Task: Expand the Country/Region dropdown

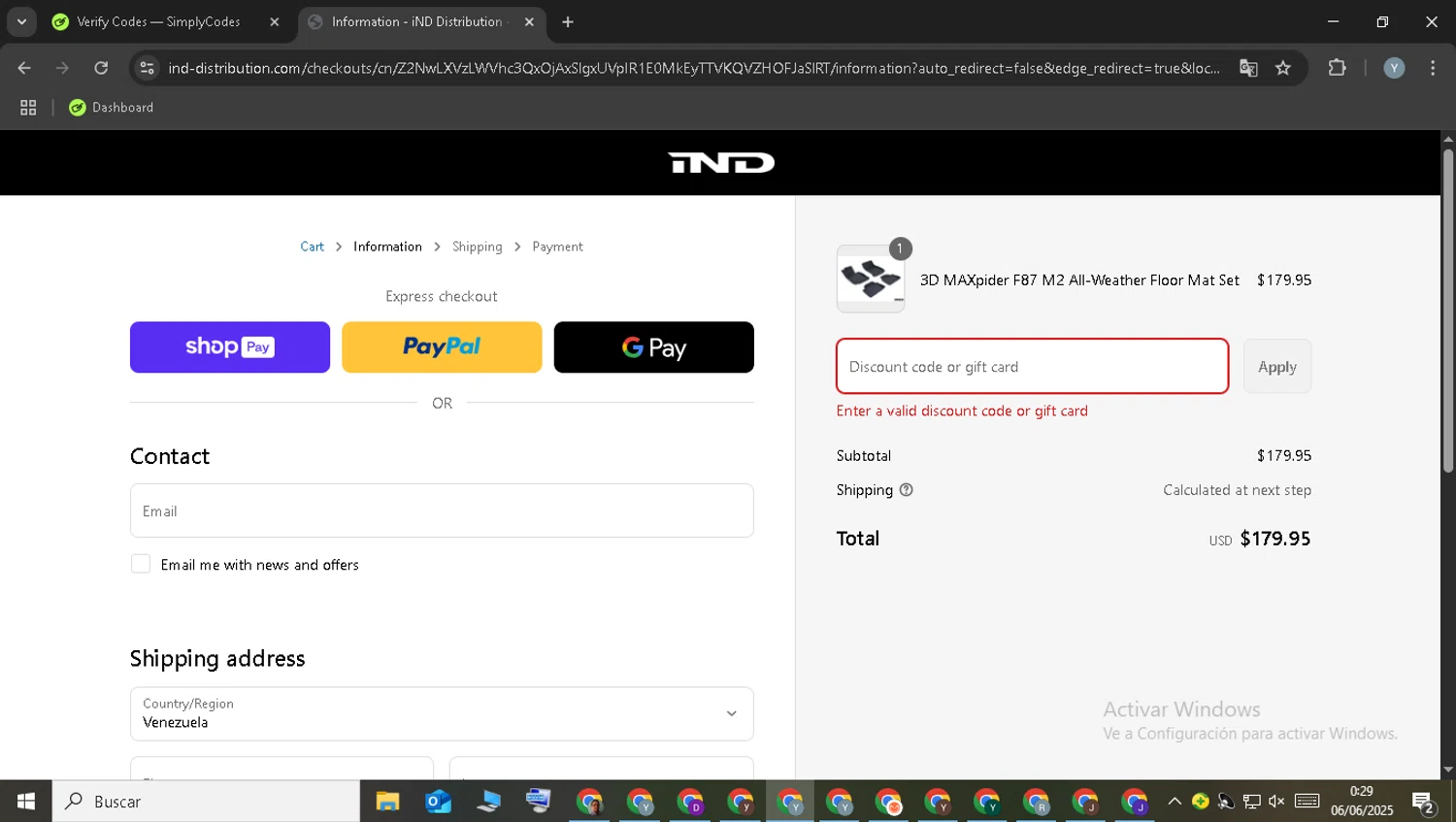Action: (x=442, y=713)
